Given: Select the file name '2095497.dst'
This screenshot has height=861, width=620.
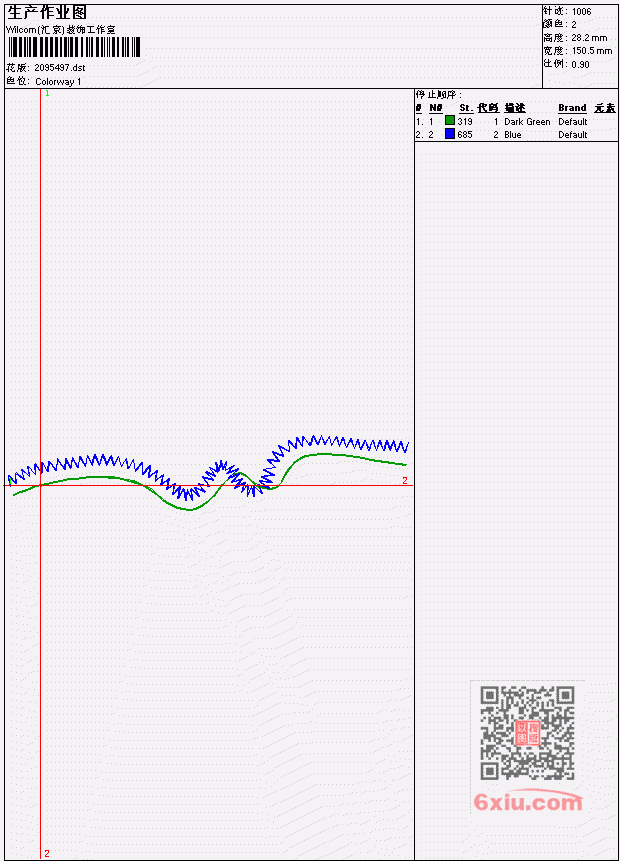Looking at the screenshot, I should click(x=60, y=68).
